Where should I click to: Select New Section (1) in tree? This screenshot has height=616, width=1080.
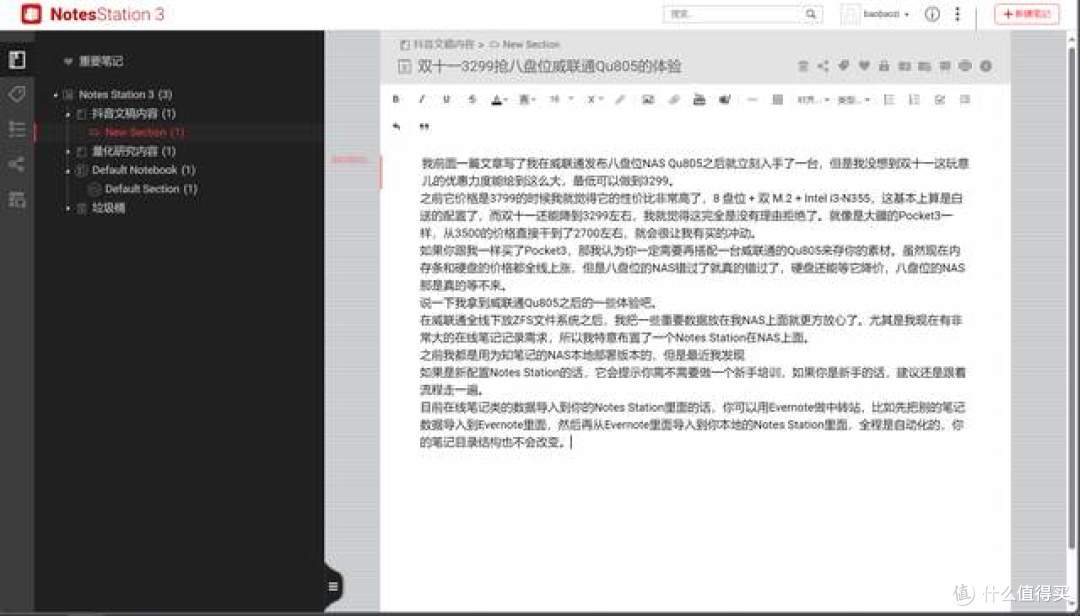pos(144,132)
